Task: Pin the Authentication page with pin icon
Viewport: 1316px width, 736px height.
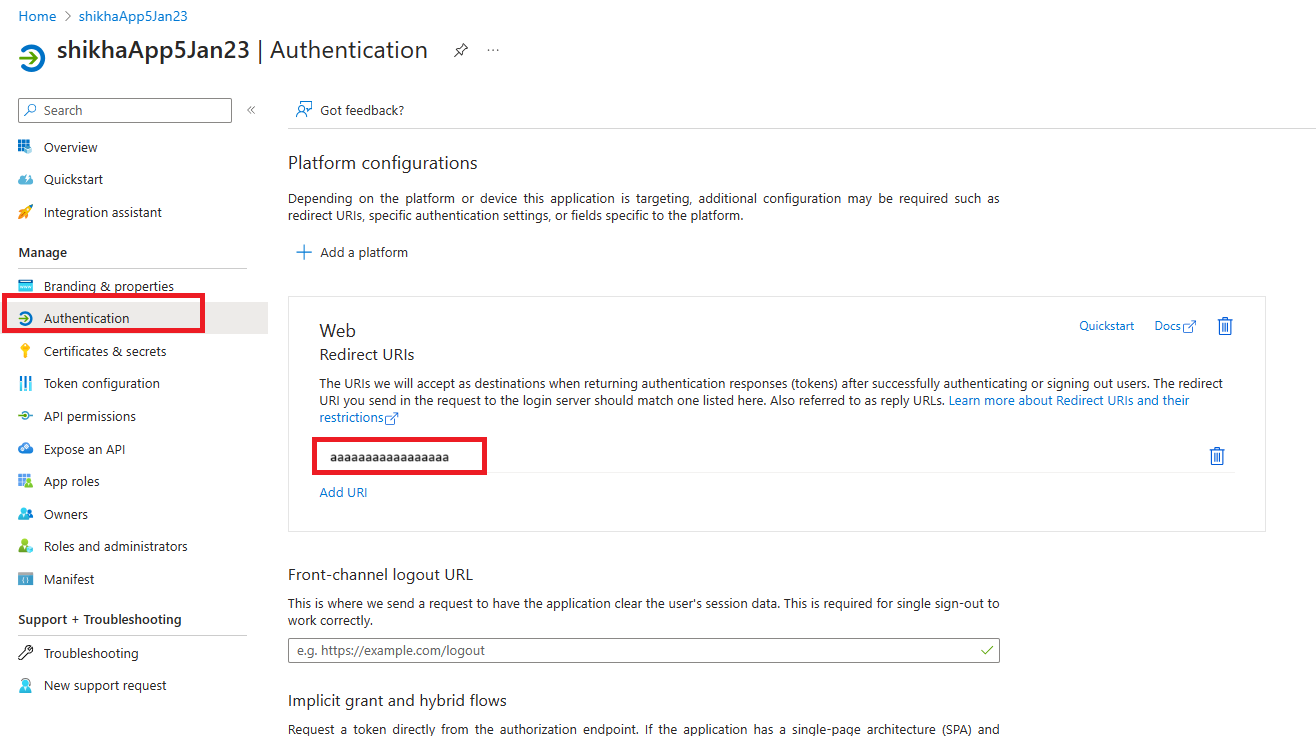Action: 460,50
